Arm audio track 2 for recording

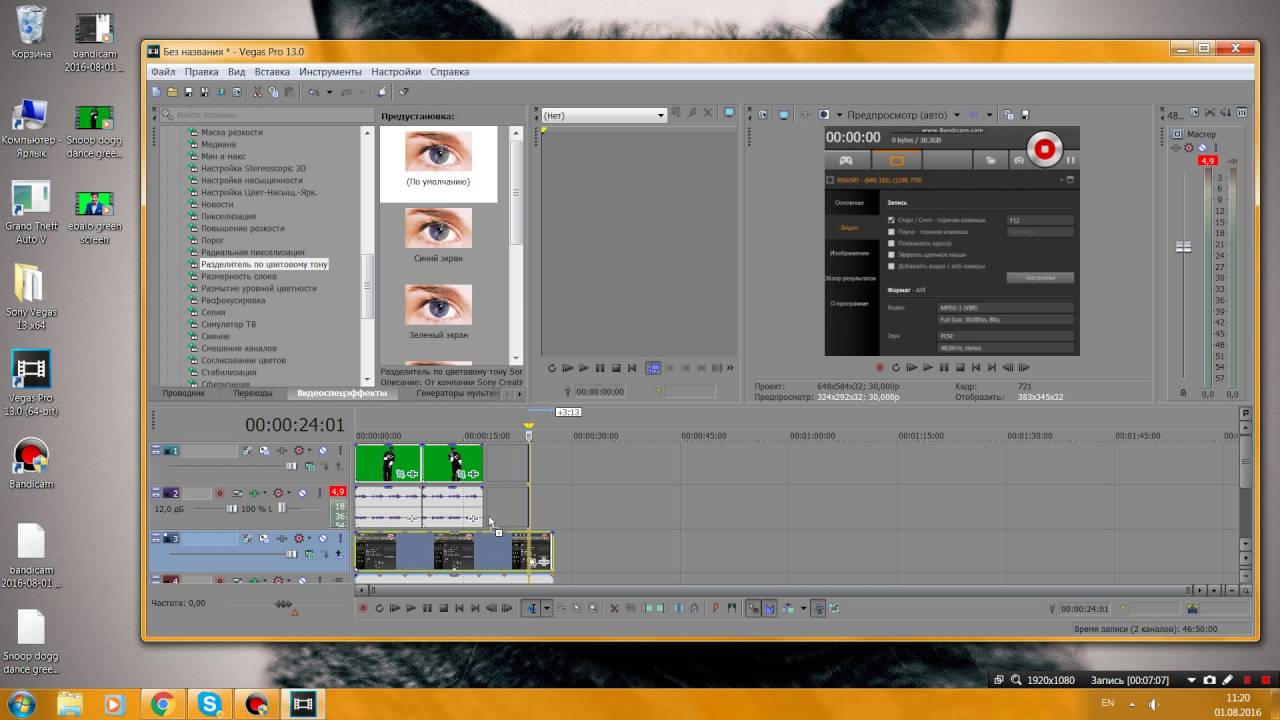coord(219,493)
